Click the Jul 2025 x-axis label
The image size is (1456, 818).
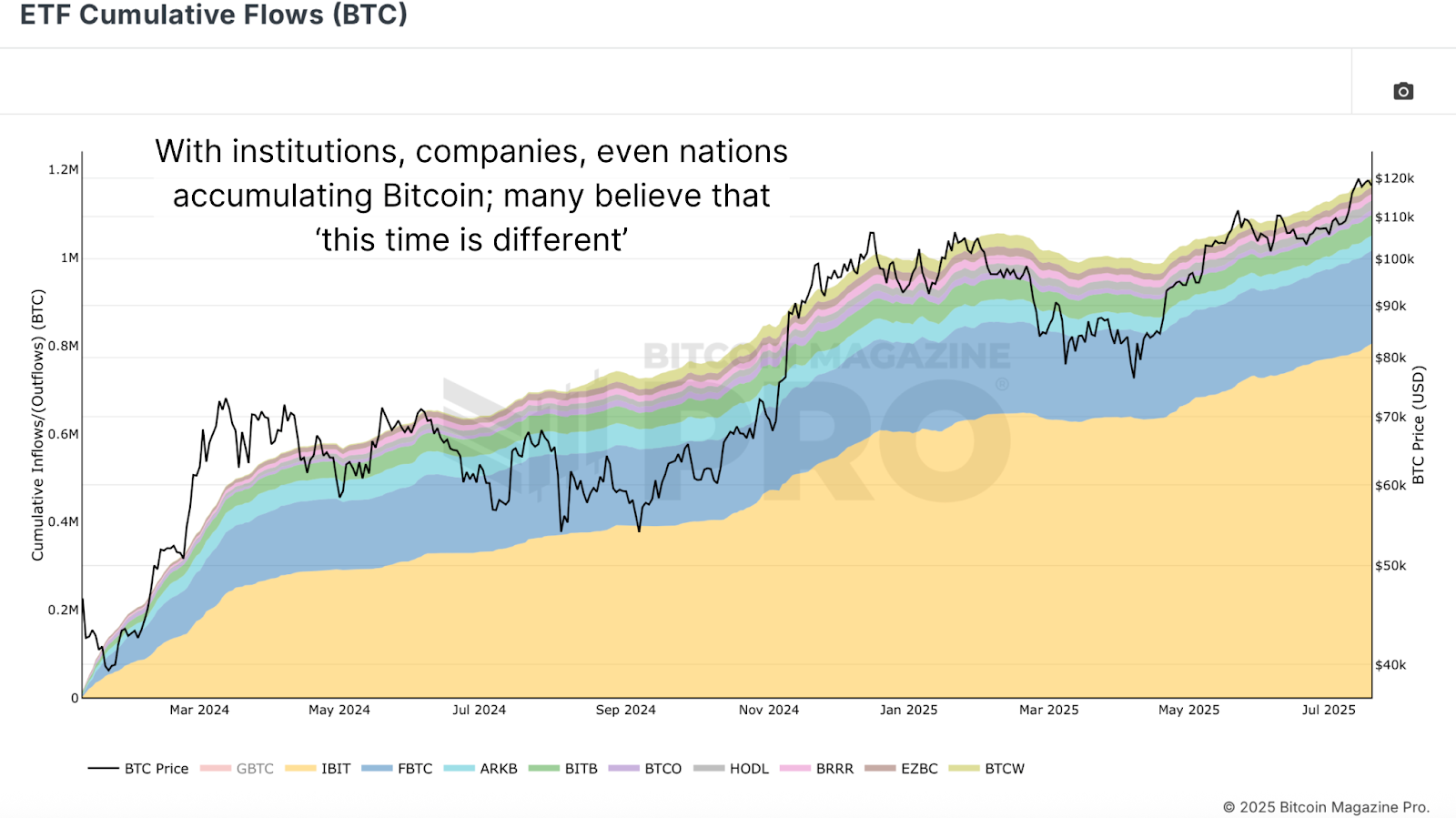(x=1328, y=710)
